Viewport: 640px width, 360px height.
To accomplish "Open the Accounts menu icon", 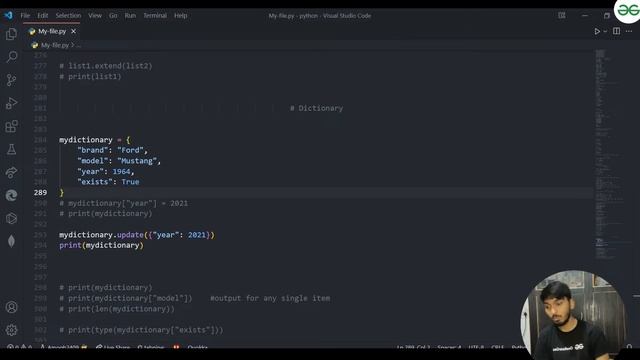I will (11, 307).
